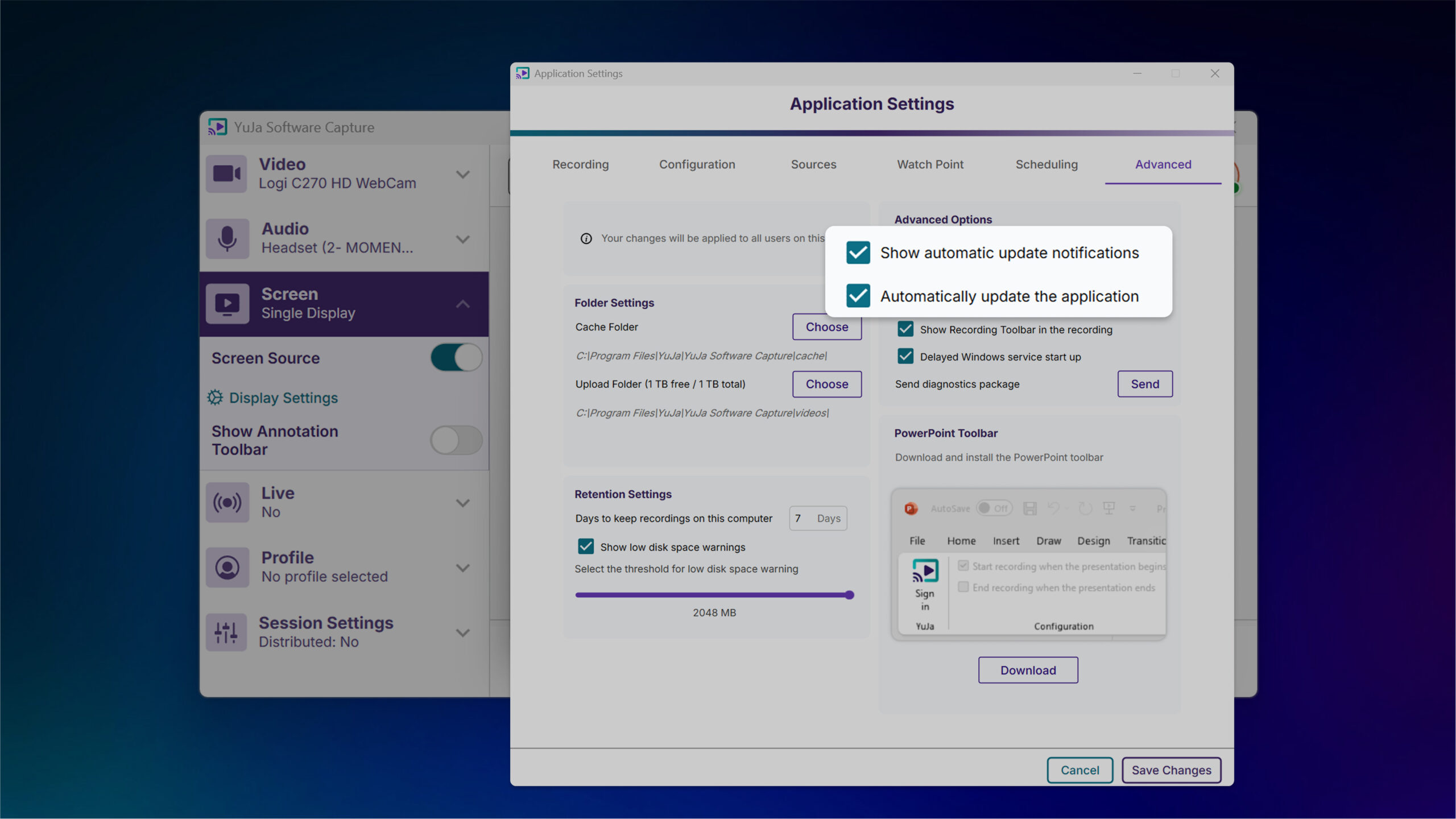Click the Session Settings sliders icon
1456x819 pixels.
(x=226, y=632)
